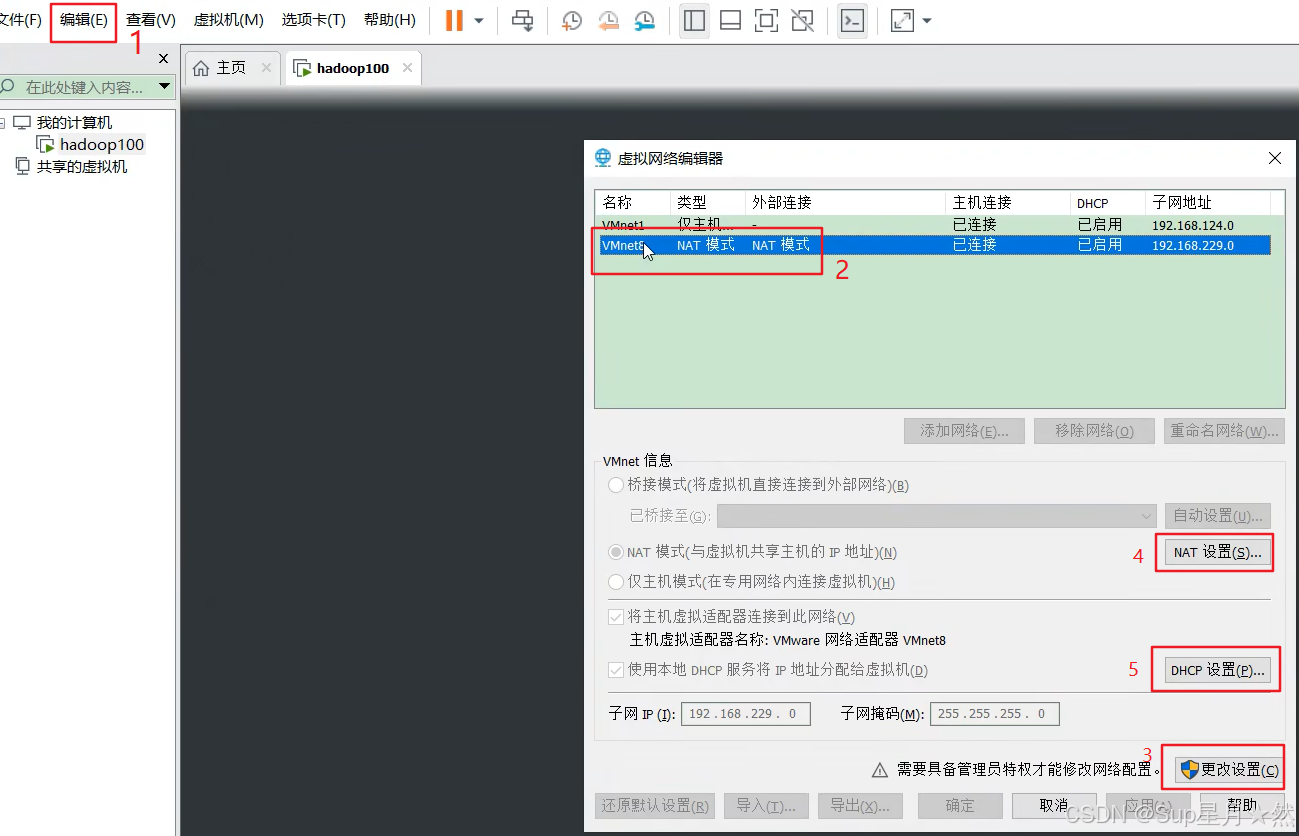Open the stretch display dropdown arrow

927,21
